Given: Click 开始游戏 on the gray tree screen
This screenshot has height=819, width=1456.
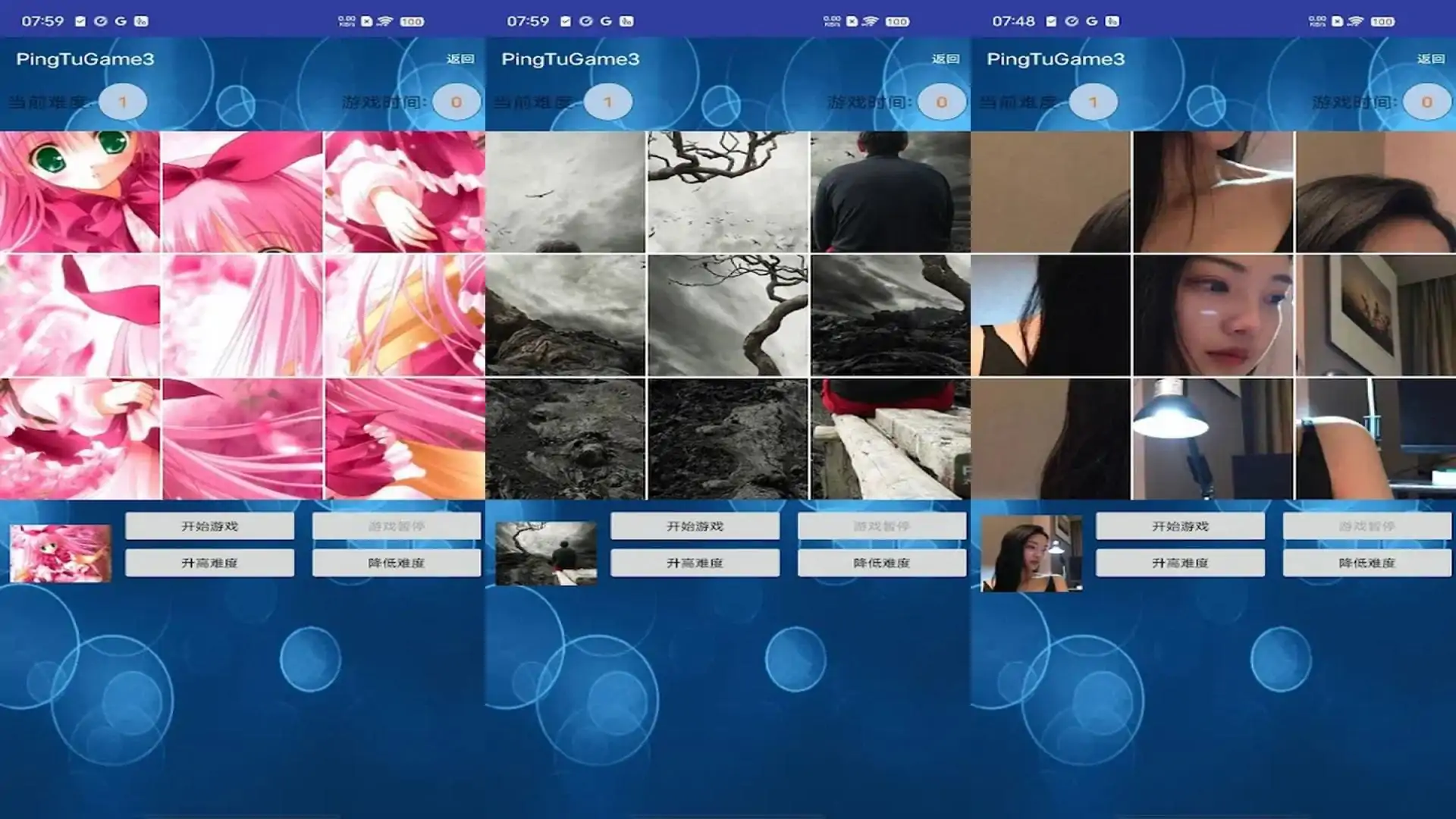Looking at the screenshot, I should tap(695, 526).
